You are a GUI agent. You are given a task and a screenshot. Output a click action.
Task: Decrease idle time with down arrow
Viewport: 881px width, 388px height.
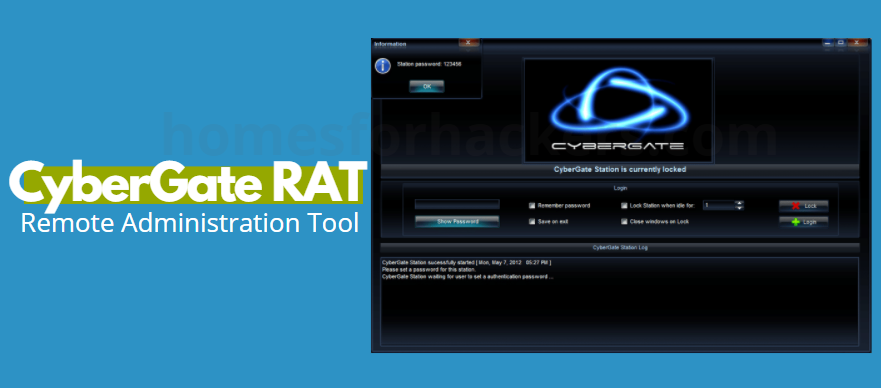tap(739, 208)
